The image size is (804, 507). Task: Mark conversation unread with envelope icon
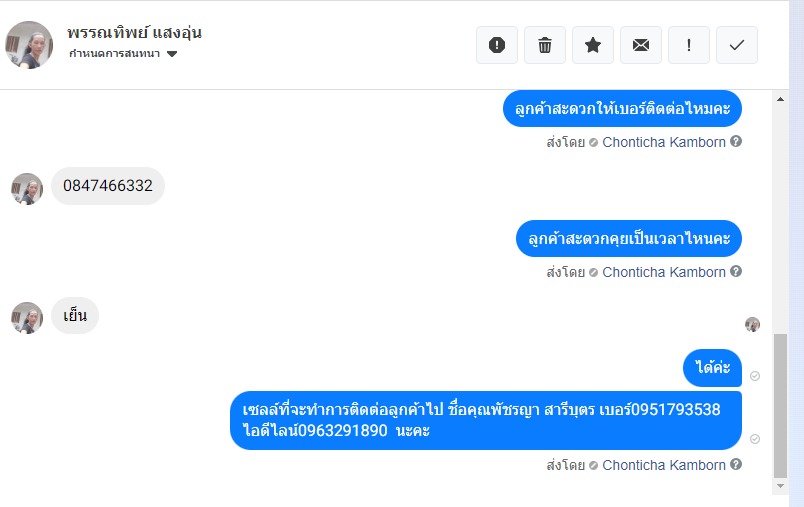click(641, 45)
